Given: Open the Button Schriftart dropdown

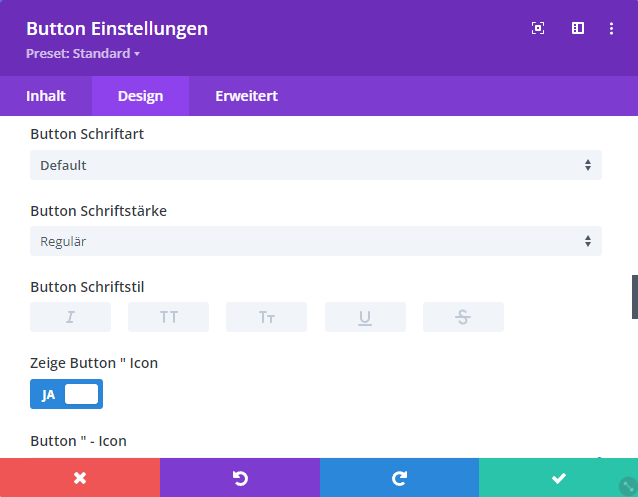Looking at the screenshot, I should click(315, 165).
